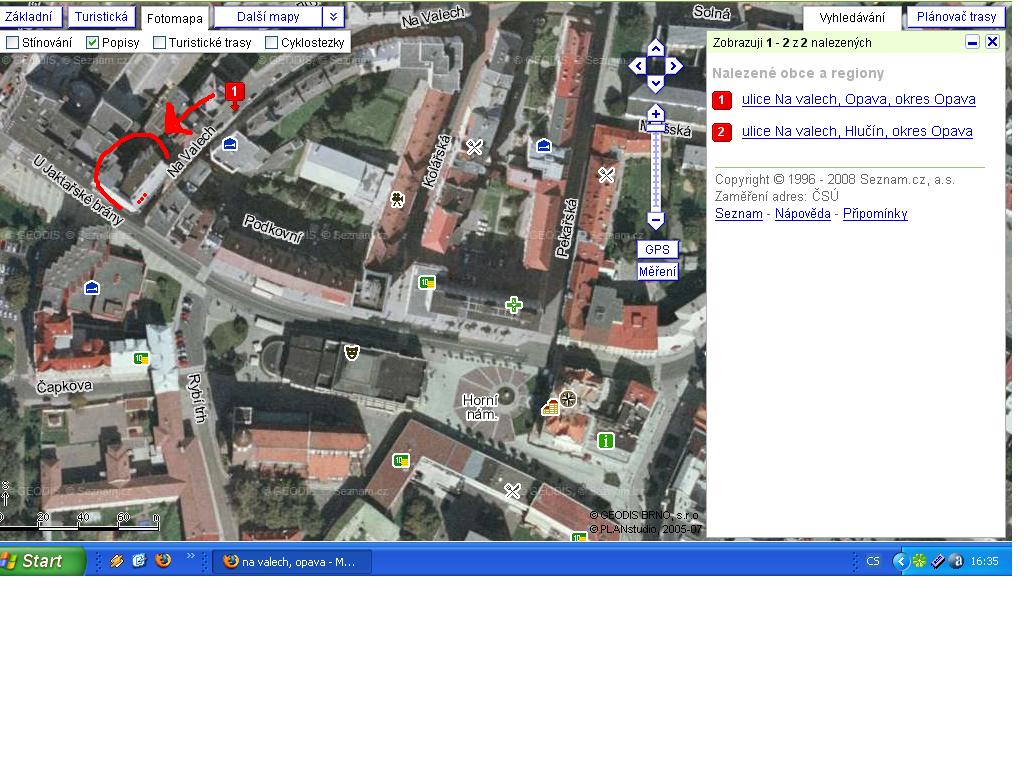Enable the Turistické trasy checkbox

(159, 43)
